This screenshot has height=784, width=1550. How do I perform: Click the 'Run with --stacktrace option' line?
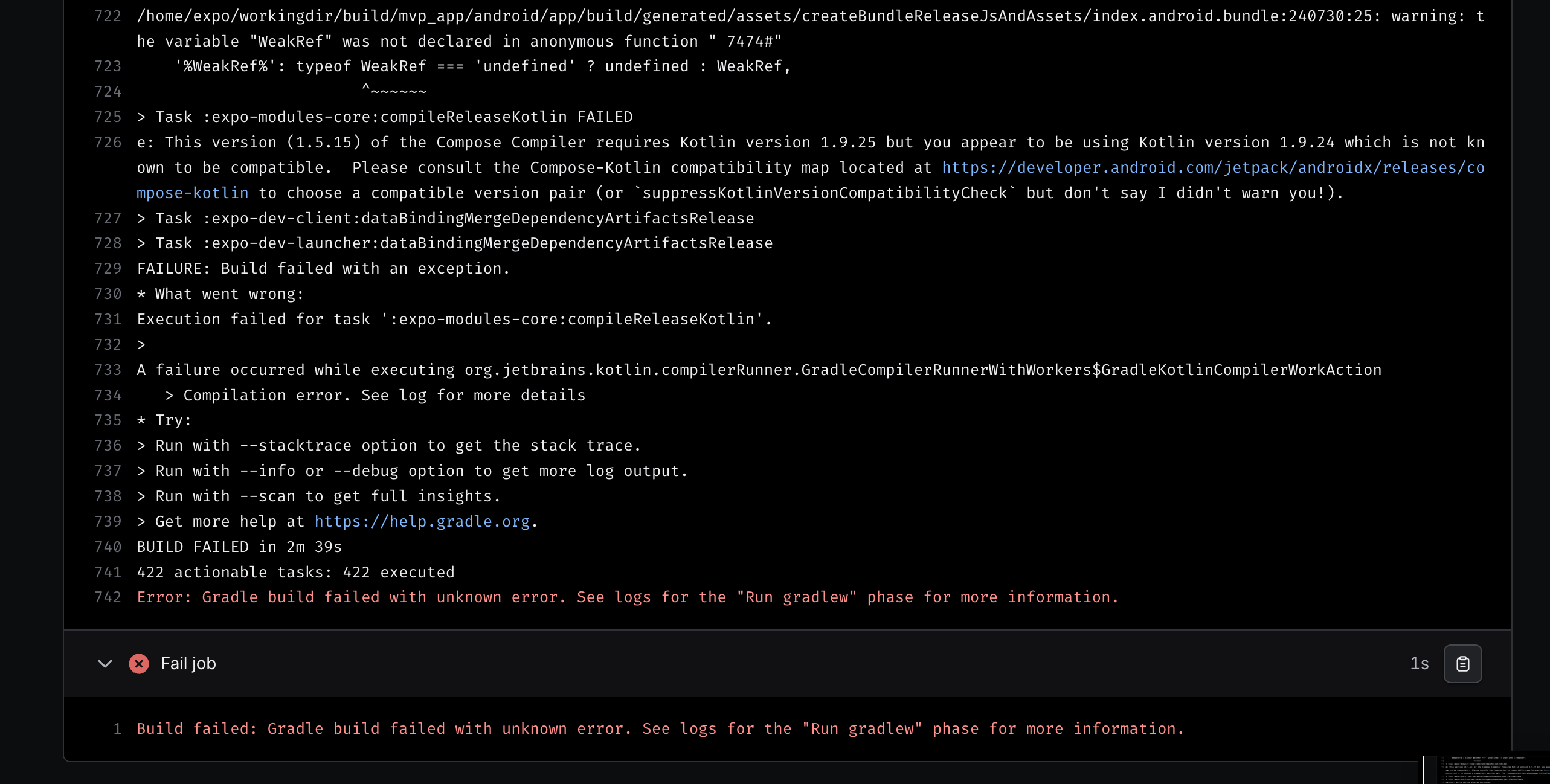tap(388, 445)
